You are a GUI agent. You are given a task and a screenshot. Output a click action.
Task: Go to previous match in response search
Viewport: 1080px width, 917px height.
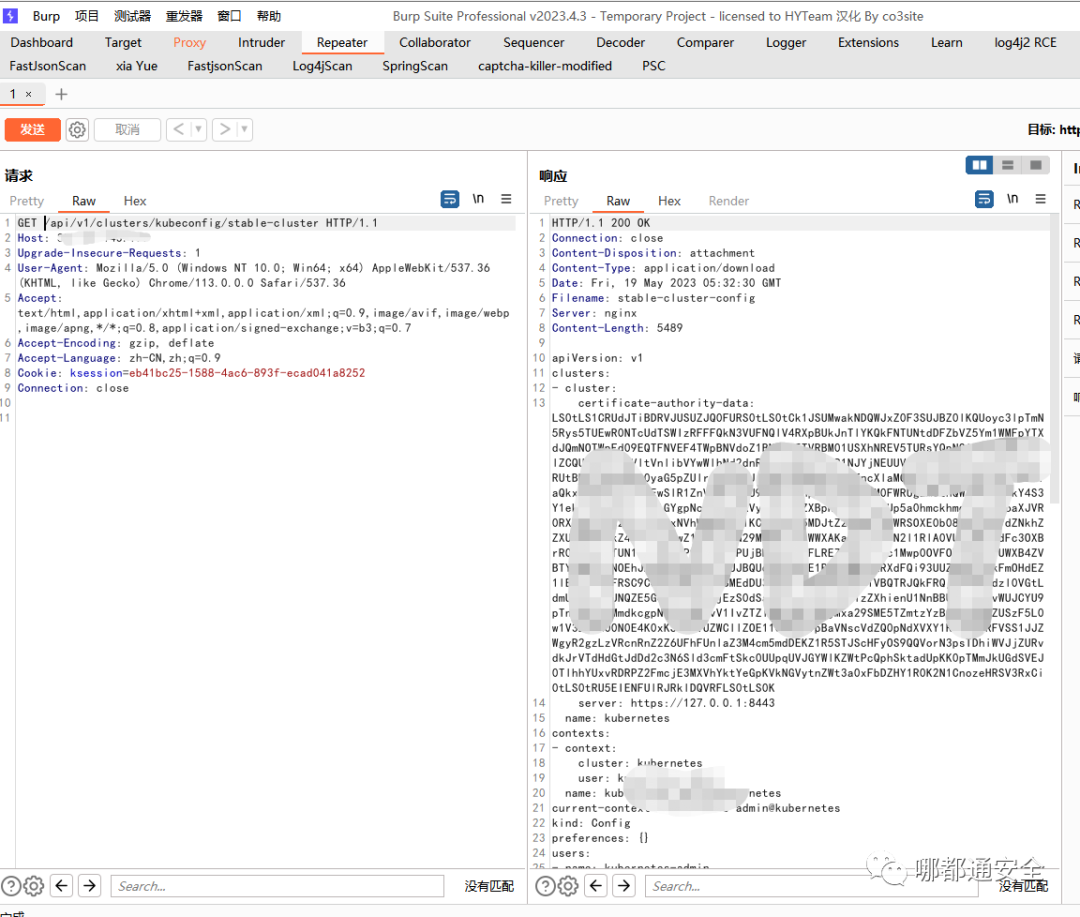pyautogui.click(x=596, y=885)
